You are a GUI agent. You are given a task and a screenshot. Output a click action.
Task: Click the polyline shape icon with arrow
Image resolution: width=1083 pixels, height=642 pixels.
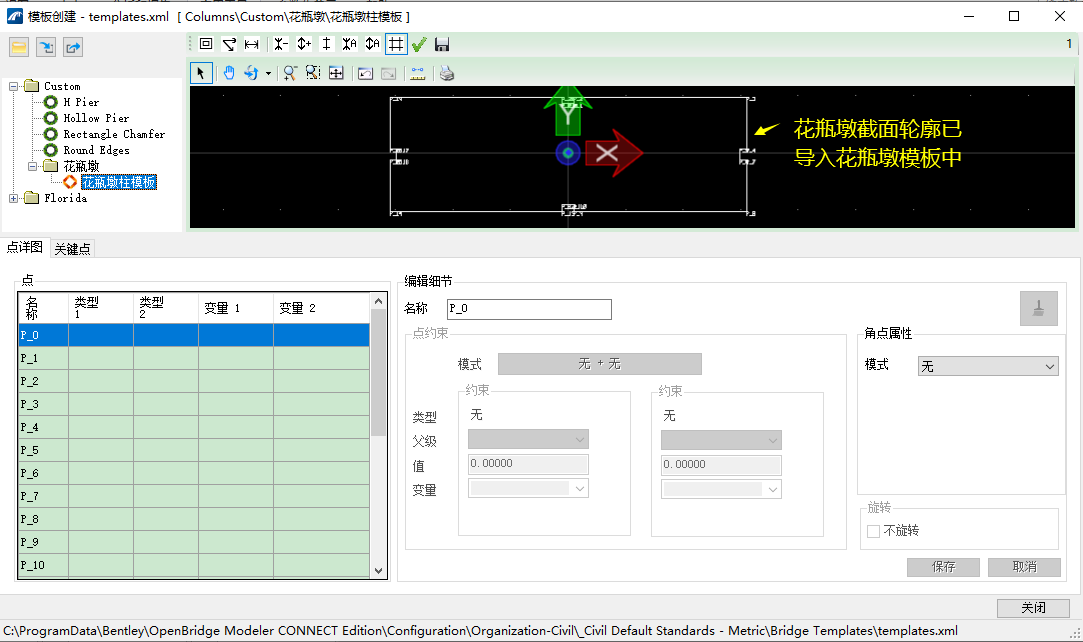coord(229,44)
